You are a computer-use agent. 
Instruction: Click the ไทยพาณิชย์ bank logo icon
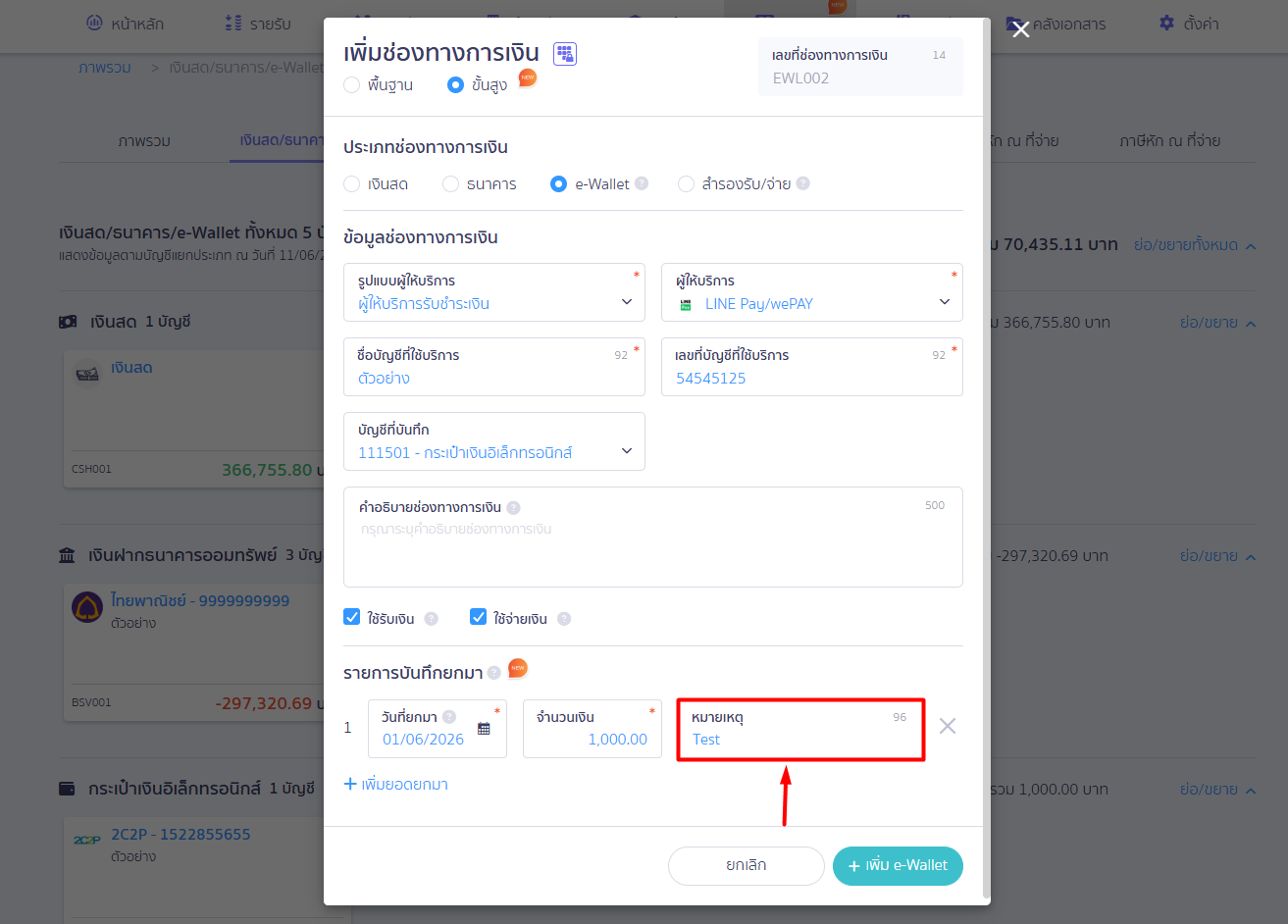(87, 607)
